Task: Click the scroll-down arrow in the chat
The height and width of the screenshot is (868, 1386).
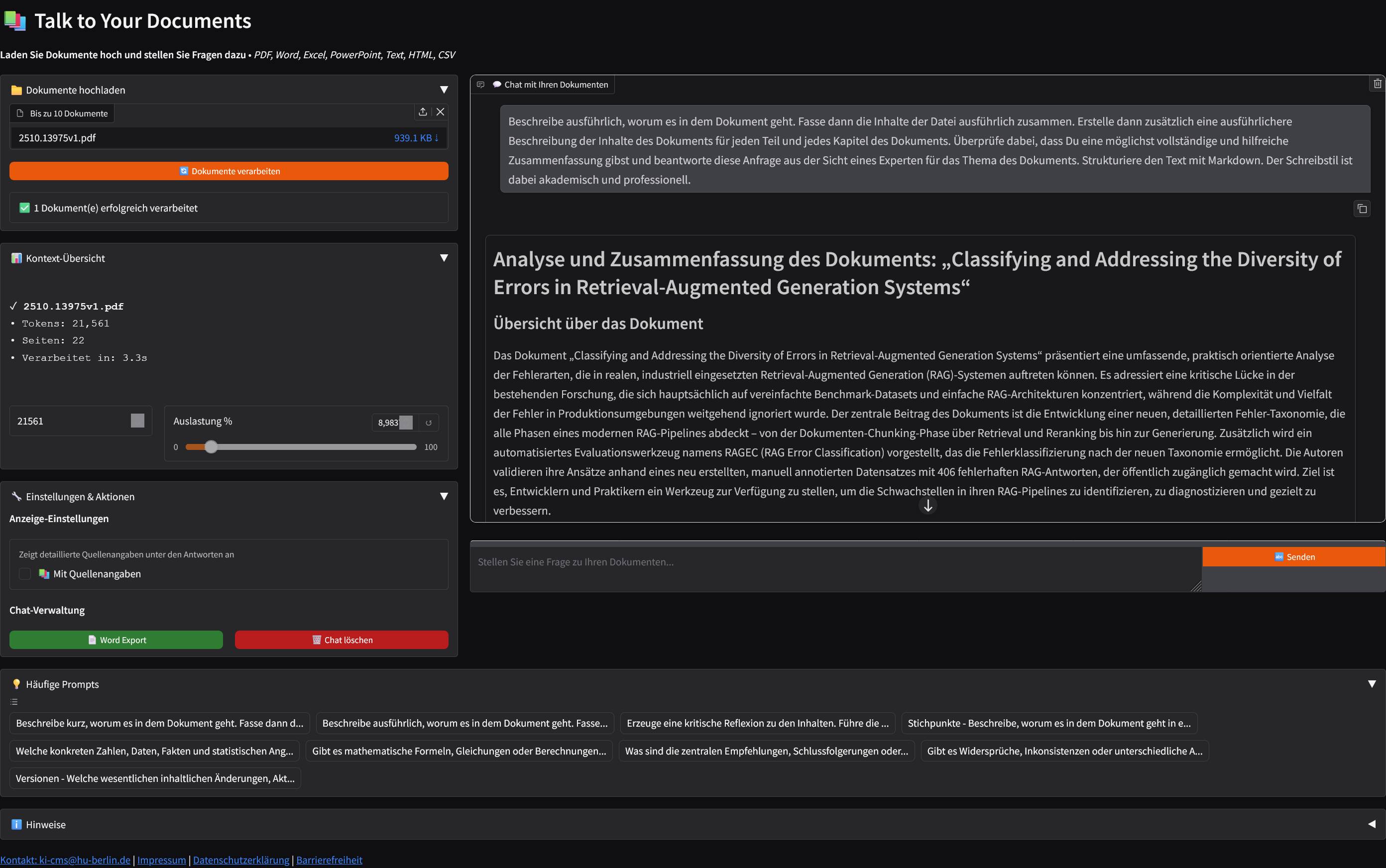Action: pyautogui.click(x=928, y=506)
